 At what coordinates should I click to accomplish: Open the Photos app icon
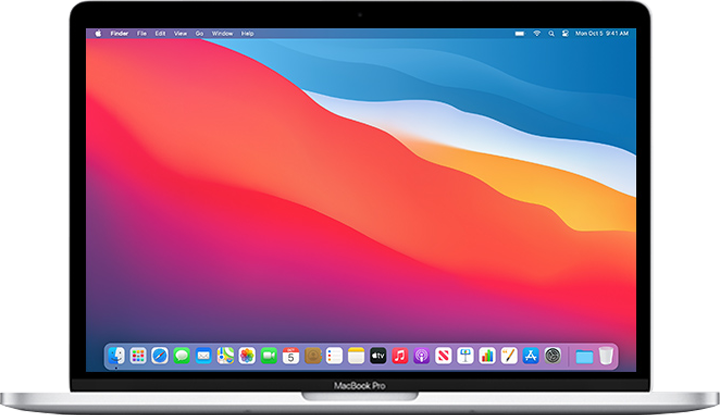pyautogui.click(x=247, y=355)
